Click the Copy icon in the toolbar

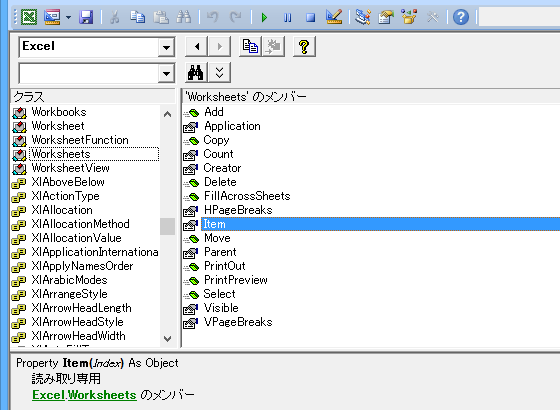tap(137, 17)
